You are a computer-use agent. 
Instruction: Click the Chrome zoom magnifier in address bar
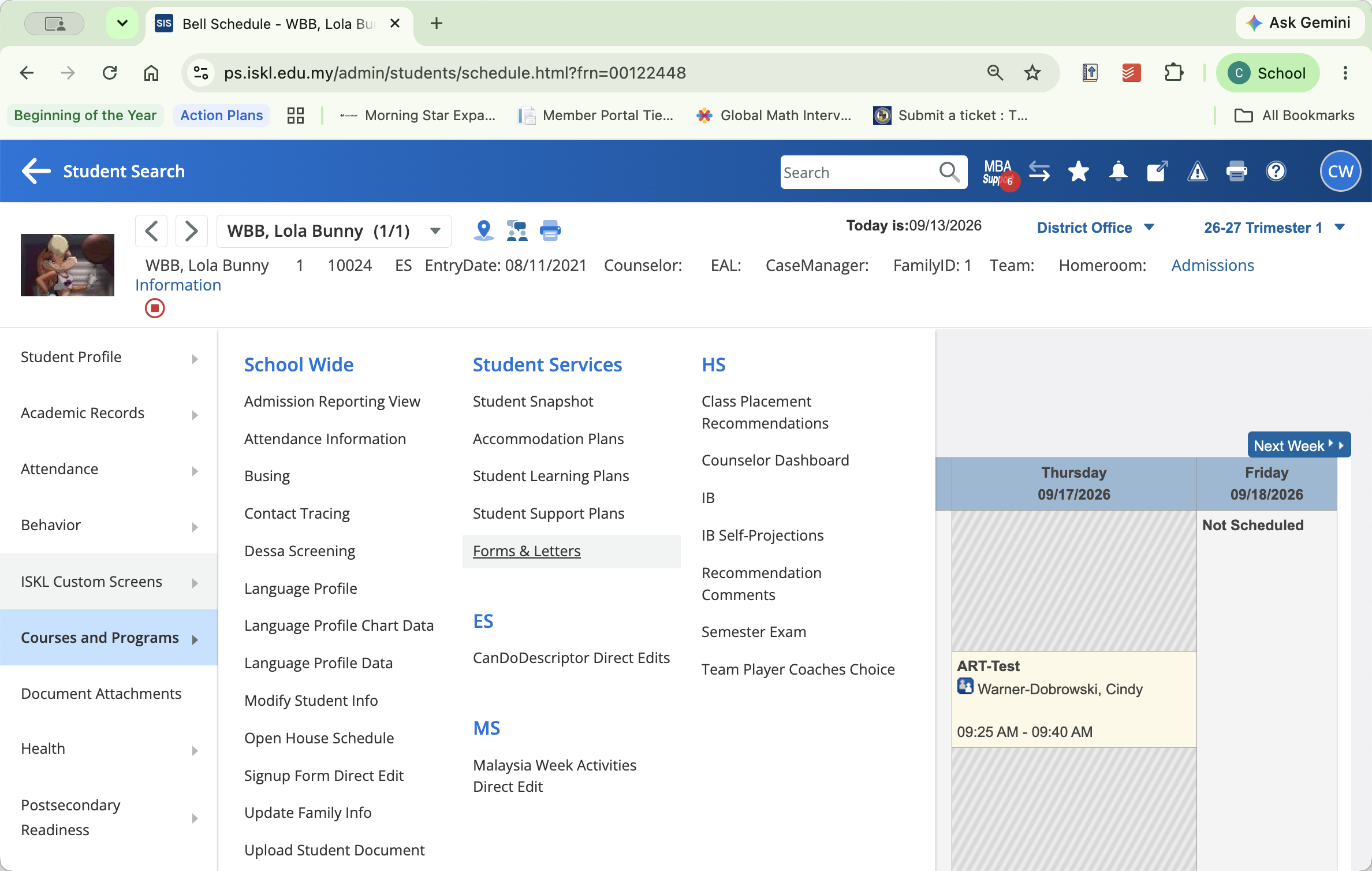pos(996,73)
